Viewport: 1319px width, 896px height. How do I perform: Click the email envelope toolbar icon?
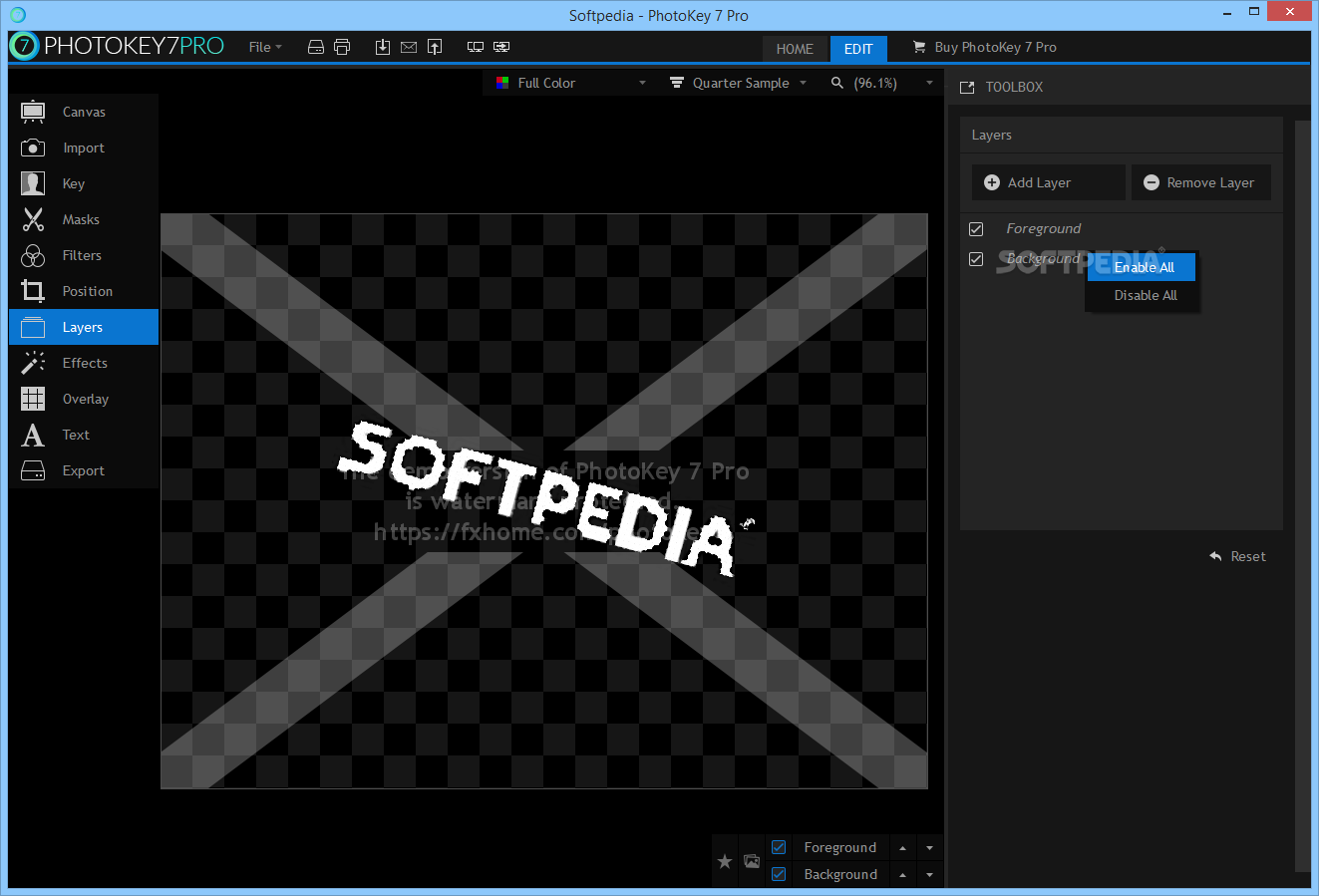[409, 47]
